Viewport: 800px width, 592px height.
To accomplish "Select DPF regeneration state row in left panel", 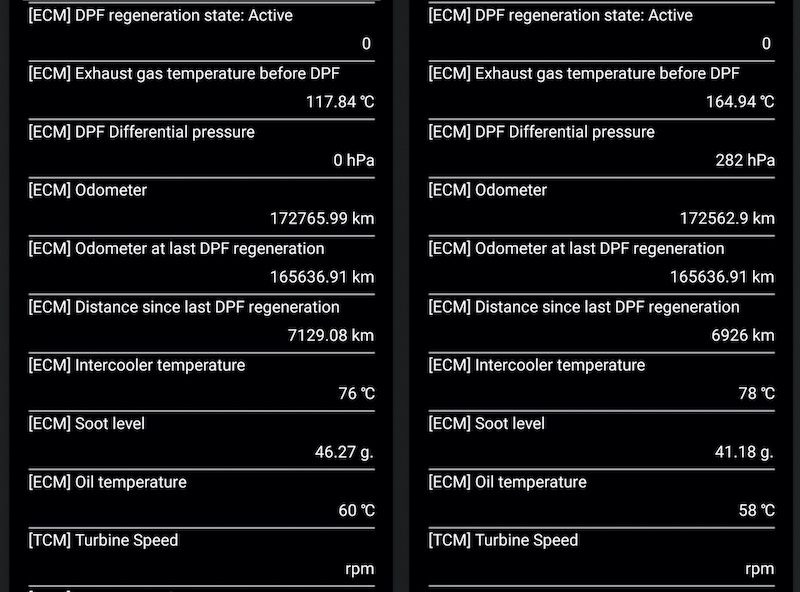I will click(202, 32).
